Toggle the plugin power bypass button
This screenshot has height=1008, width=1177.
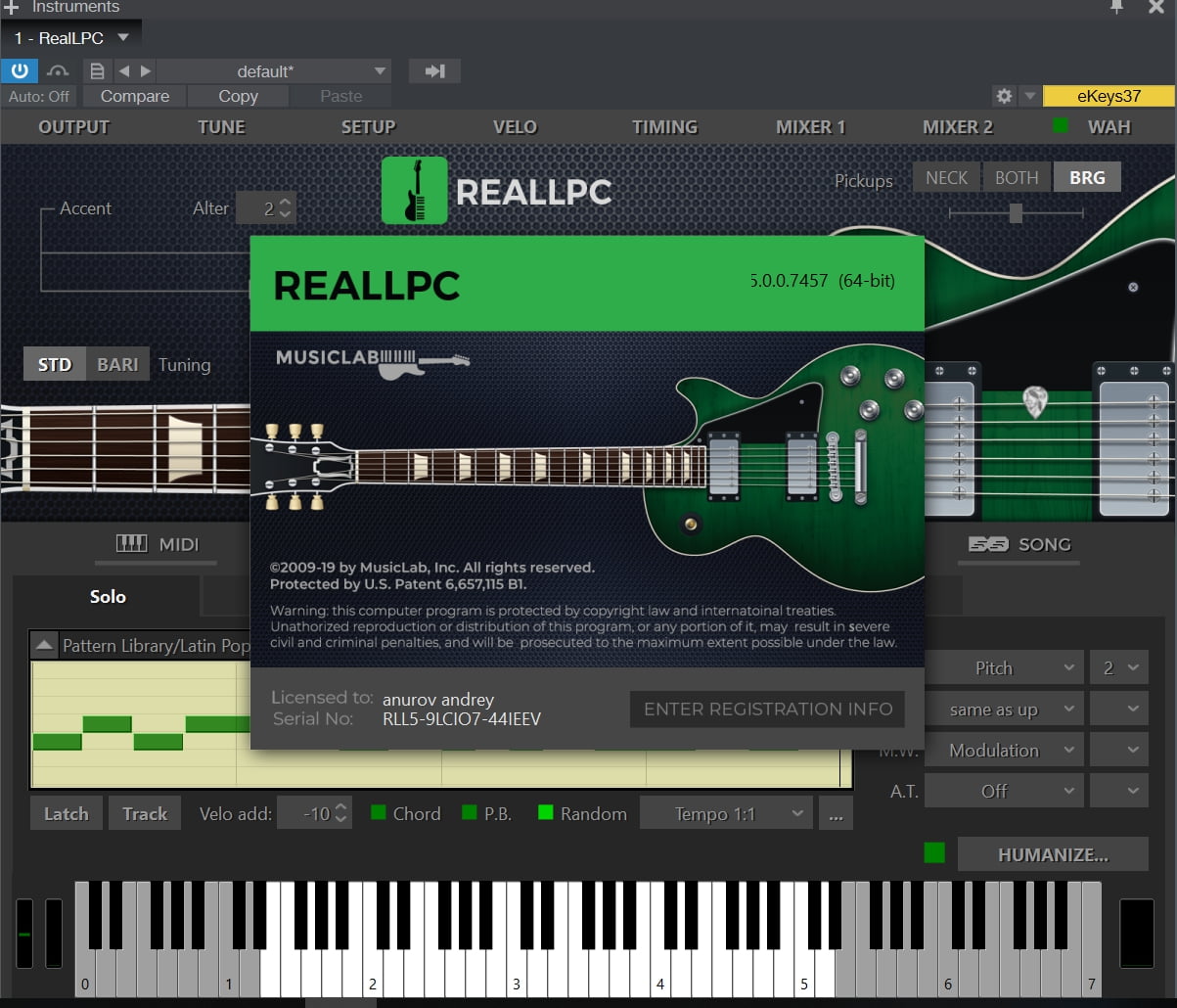click(20, 70)
